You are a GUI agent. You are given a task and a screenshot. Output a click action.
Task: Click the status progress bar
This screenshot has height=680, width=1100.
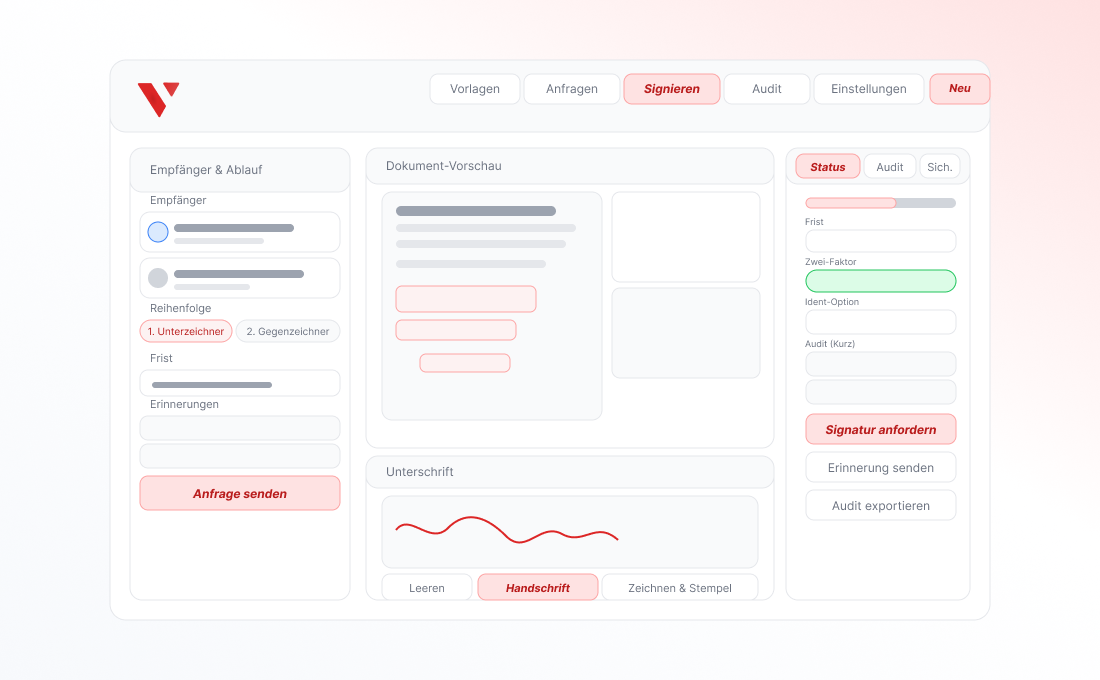tap(880, 203)
